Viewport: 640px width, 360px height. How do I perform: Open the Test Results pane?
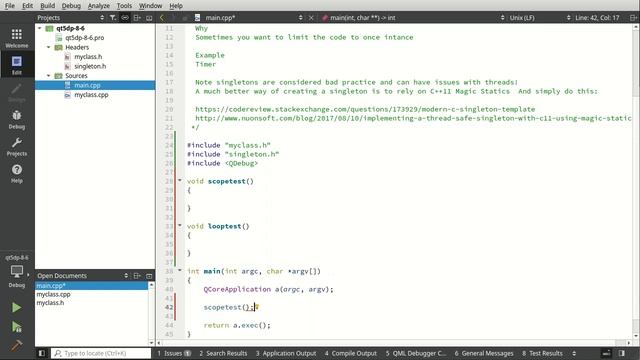542,353
